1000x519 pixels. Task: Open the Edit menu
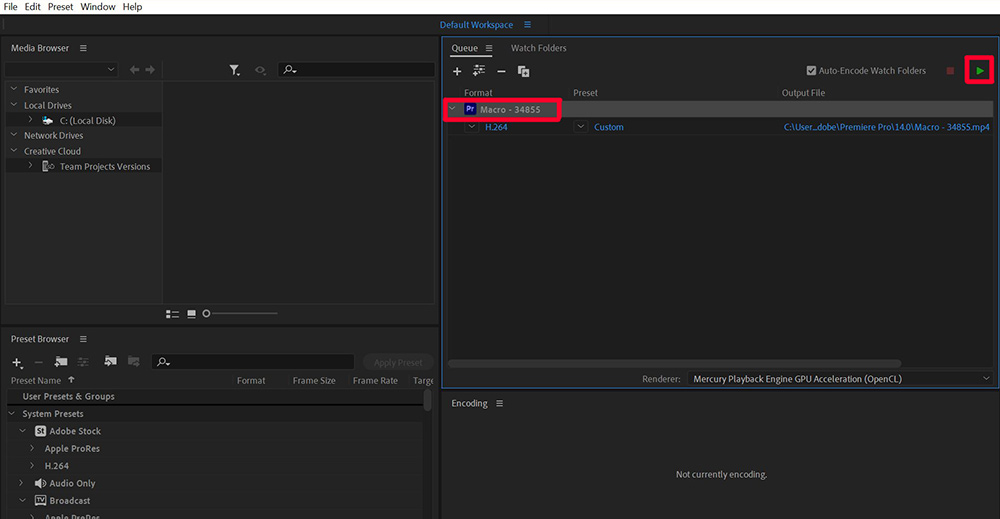pyautogui.click(x=33, y=6)
